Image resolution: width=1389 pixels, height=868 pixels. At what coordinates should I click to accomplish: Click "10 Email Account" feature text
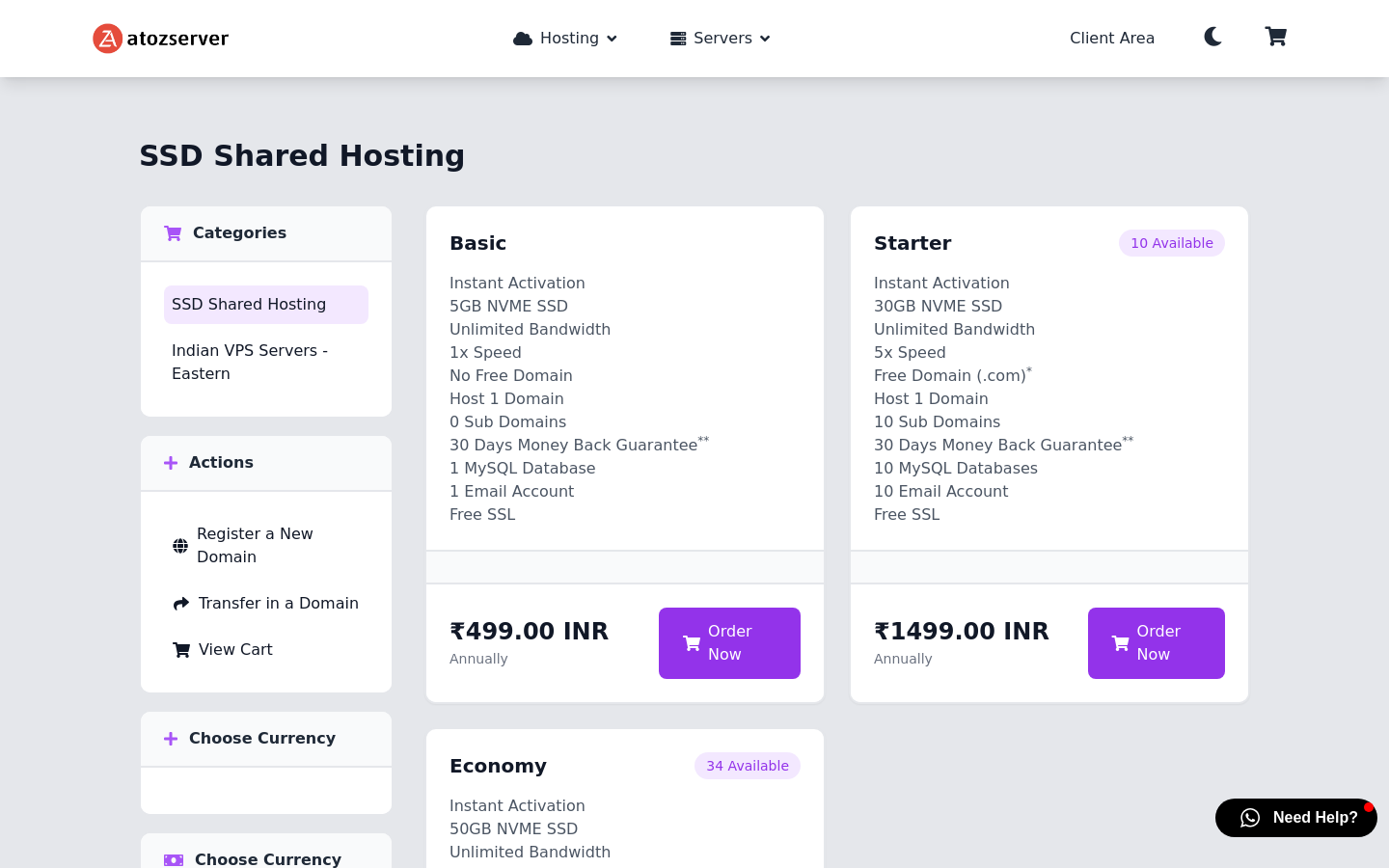tap(940, 492)
